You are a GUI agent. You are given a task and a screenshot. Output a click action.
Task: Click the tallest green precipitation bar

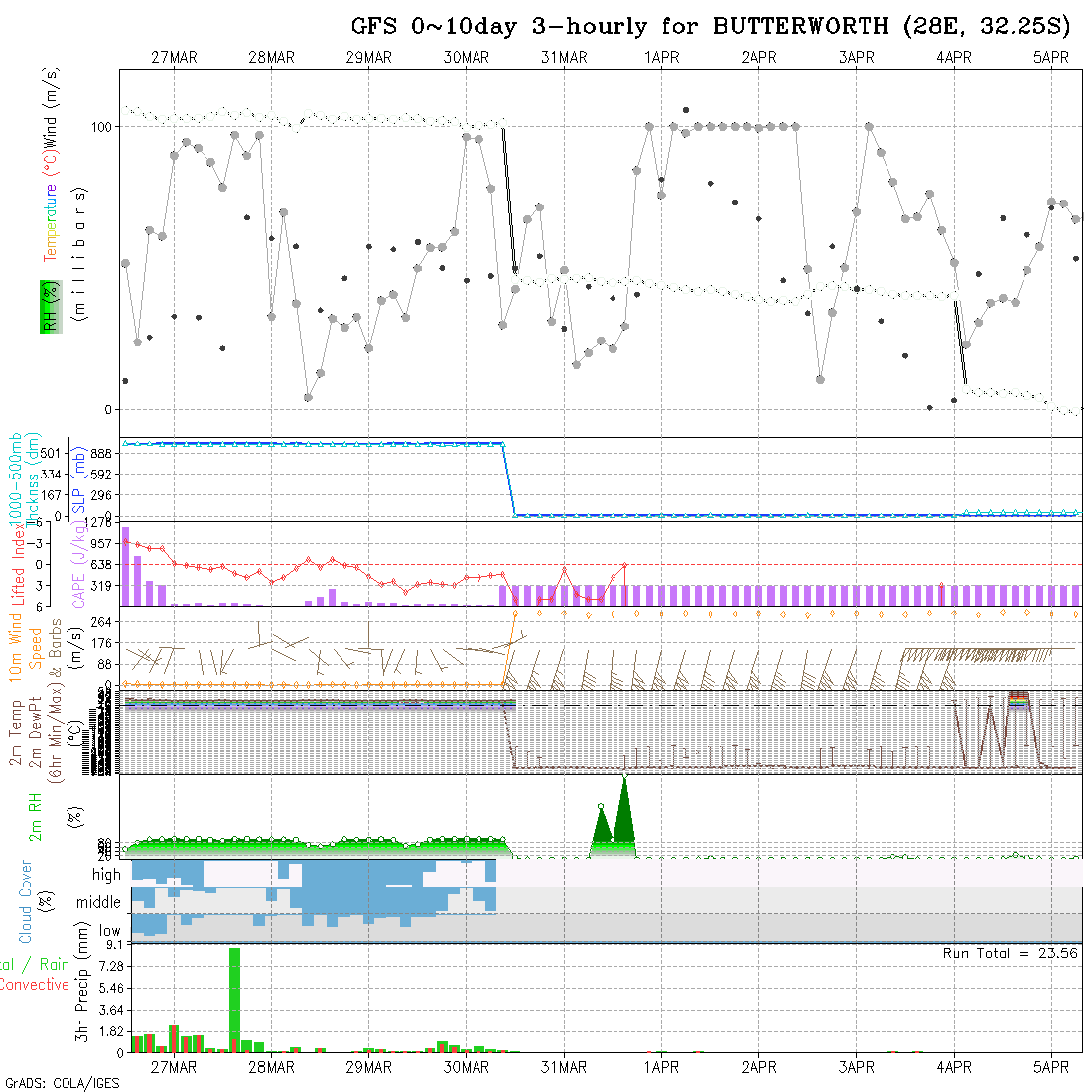pyautogui.click(x=234, y=998)
